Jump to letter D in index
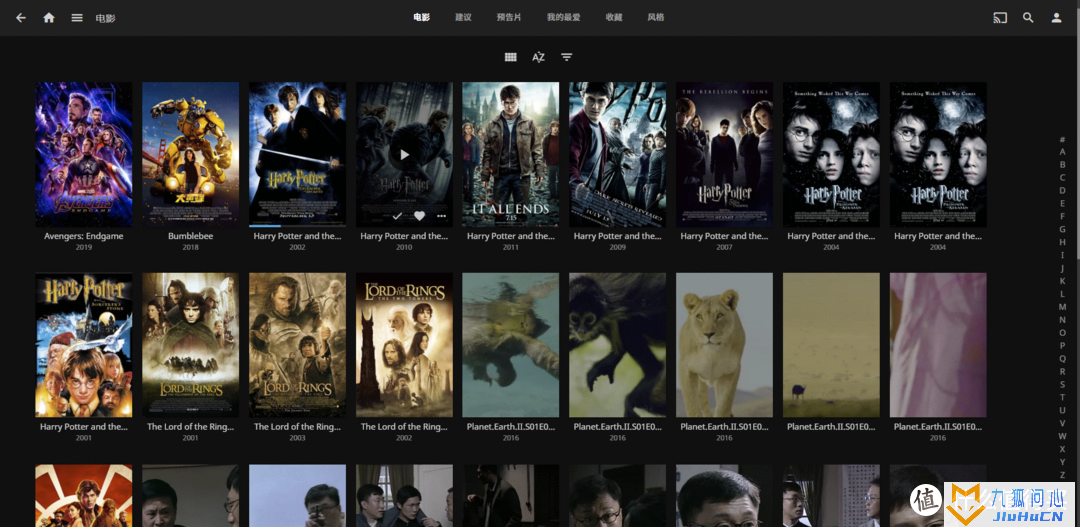 1063,191
